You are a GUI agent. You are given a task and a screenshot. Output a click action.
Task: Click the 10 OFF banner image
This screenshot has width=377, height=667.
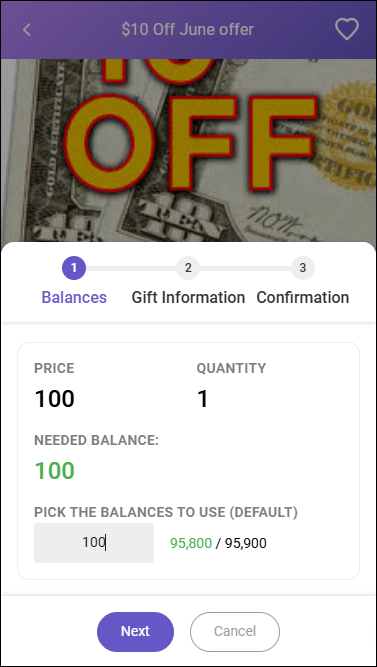click(x=188, y=151)
